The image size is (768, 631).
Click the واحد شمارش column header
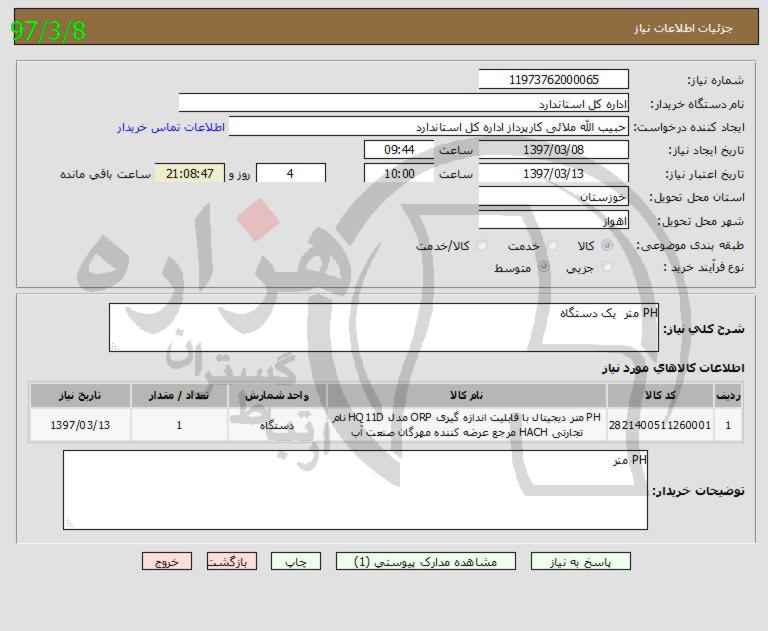click(277, 396)
